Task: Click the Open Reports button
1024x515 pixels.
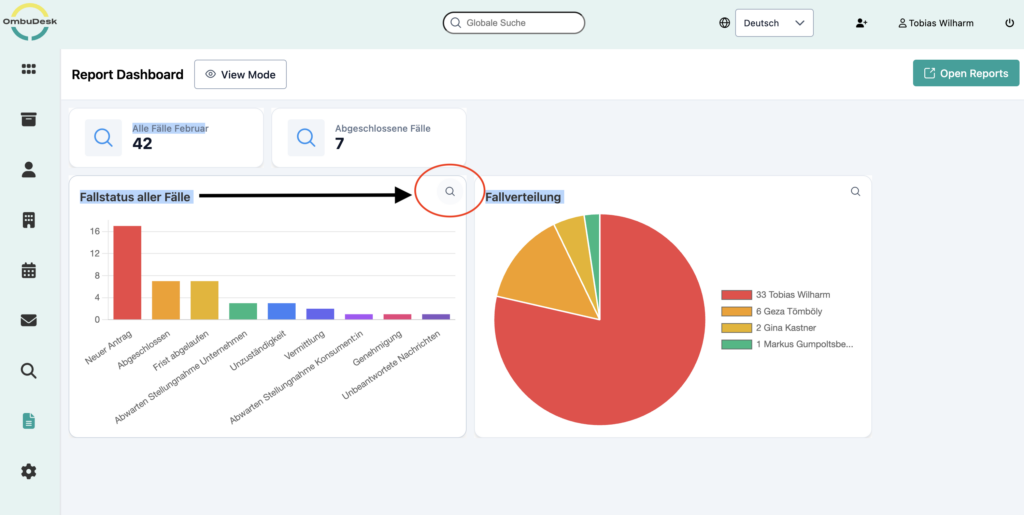Action: pyautogui.click(x=965, y=73)
